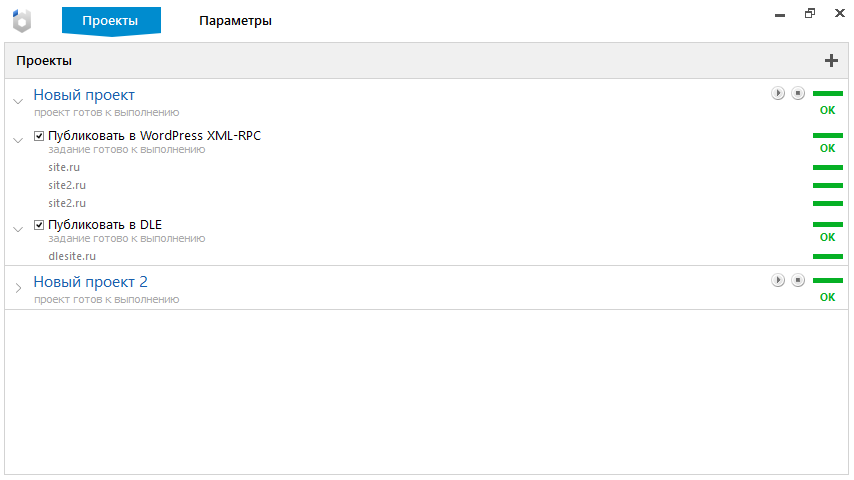Collapse the WordPress XML-RPC task list
Image resolution: width=854 pixels, height=480 pixels.
pyautogui.click(x=18, y=140)
